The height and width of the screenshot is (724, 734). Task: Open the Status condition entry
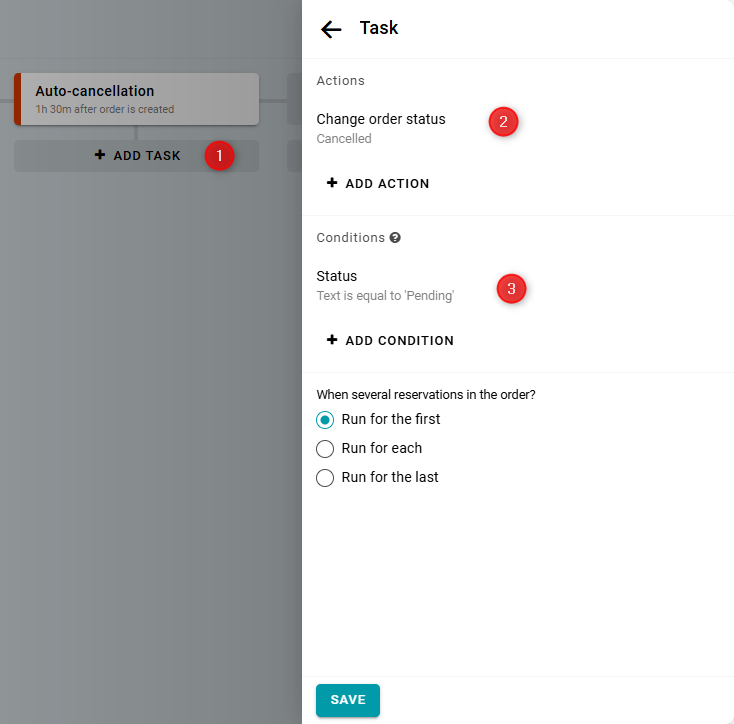[337, 276]
